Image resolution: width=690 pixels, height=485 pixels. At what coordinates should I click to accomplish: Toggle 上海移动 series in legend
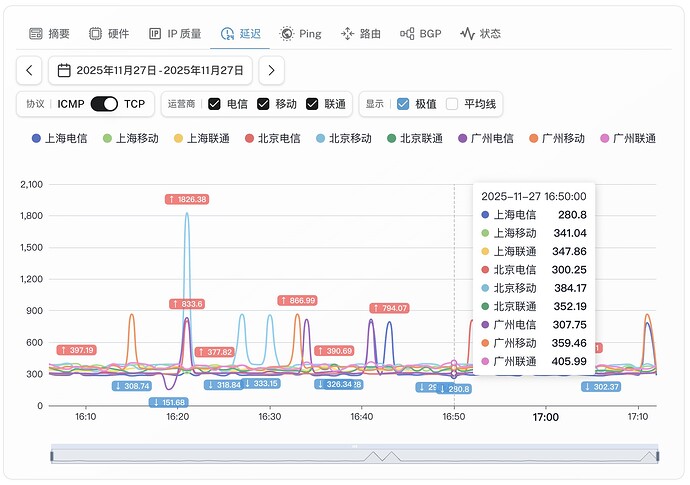point(131,139)
